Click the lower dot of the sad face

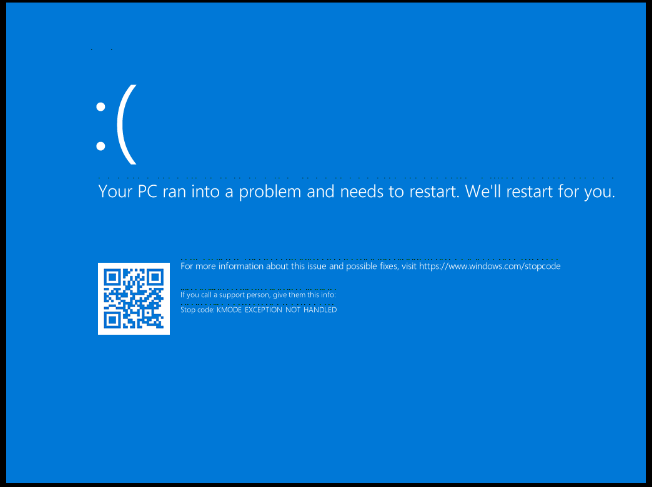click(x=101, y=146)
